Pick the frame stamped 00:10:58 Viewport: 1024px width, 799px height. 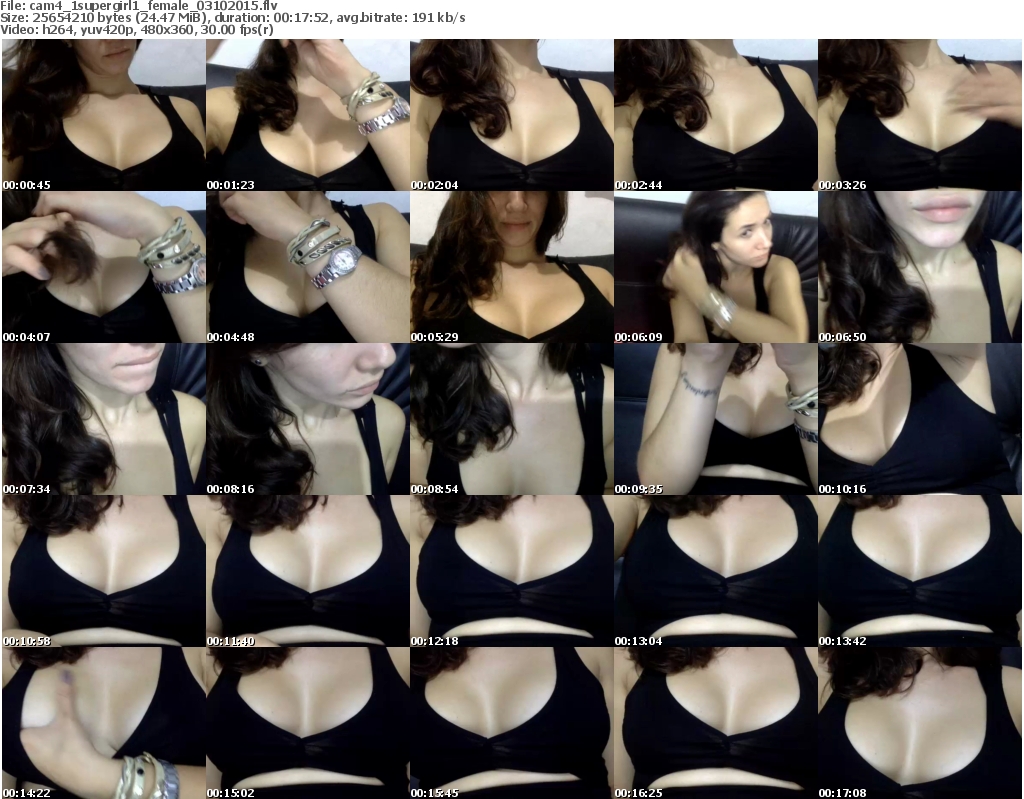click(104, 571)
